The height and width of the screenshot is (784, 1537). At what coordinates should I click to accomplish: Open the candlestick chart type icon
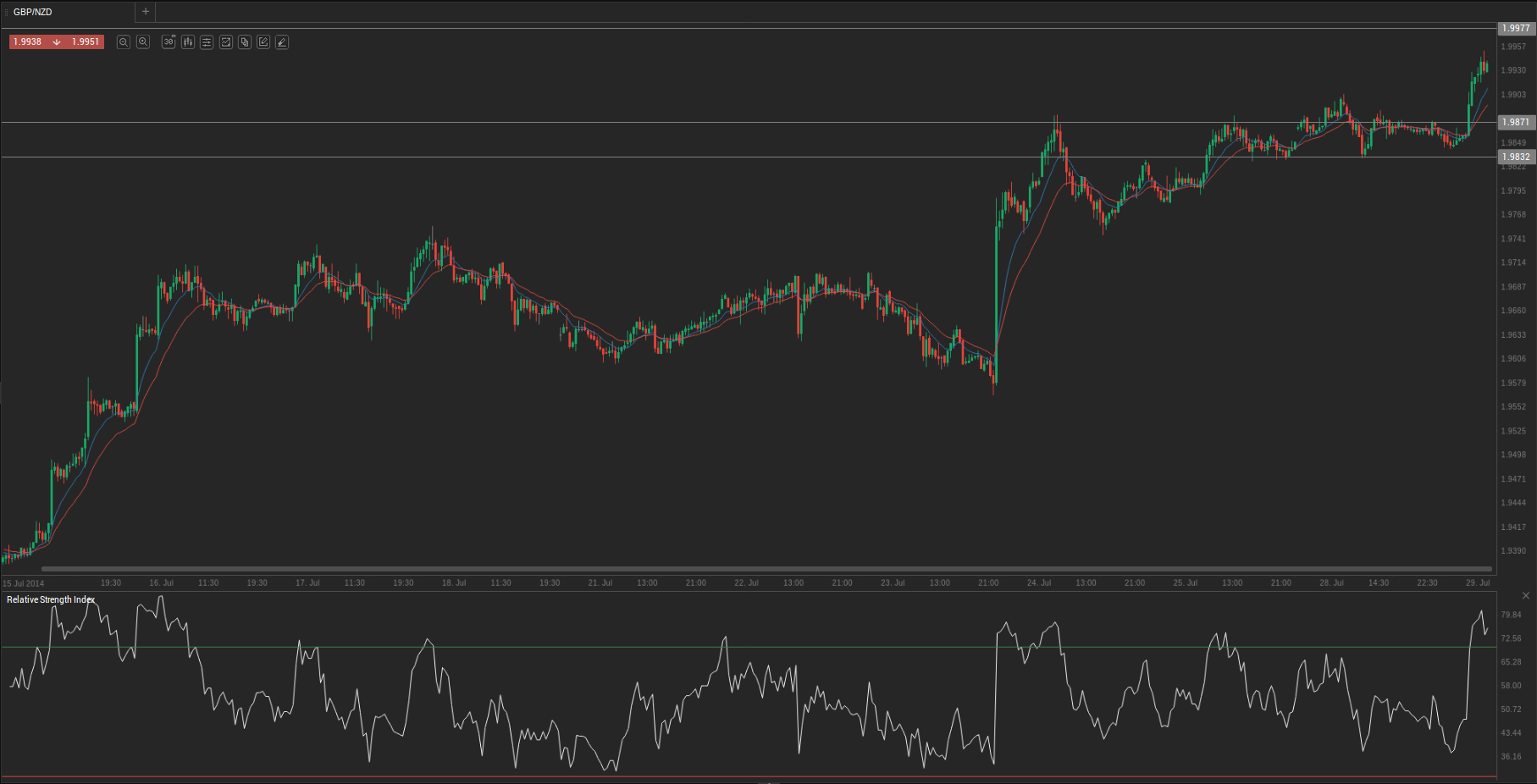point(187,41)
